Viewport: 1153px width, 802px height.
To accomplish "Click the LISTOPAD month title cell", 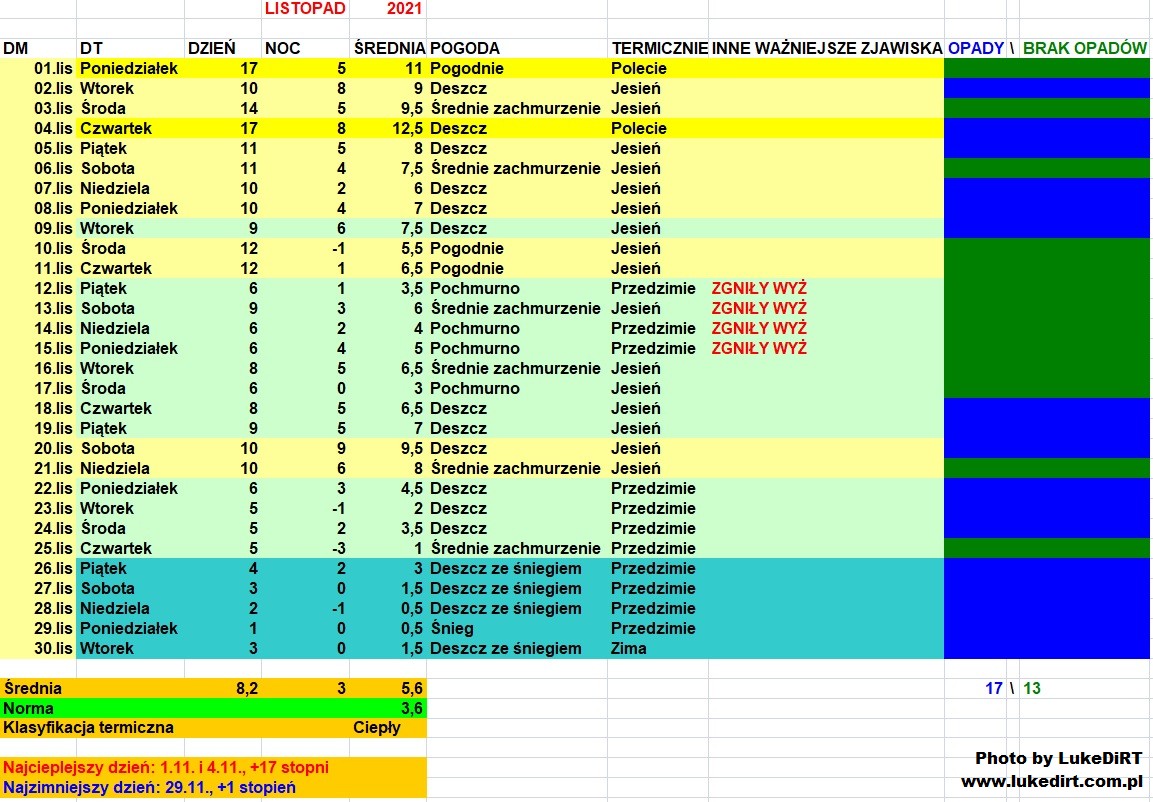I will click(305, 9).
